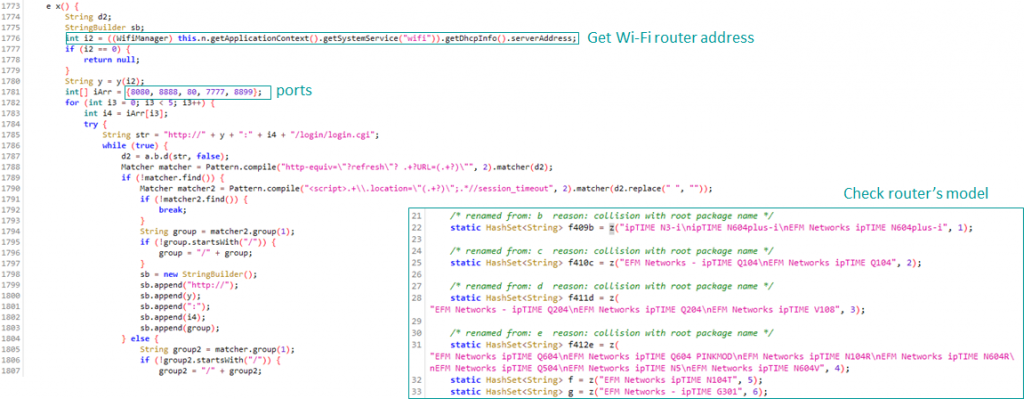Click the "renamed from: b" comment
The height and width of the screenshot is (399, 1024).
(x=611, y=216)
